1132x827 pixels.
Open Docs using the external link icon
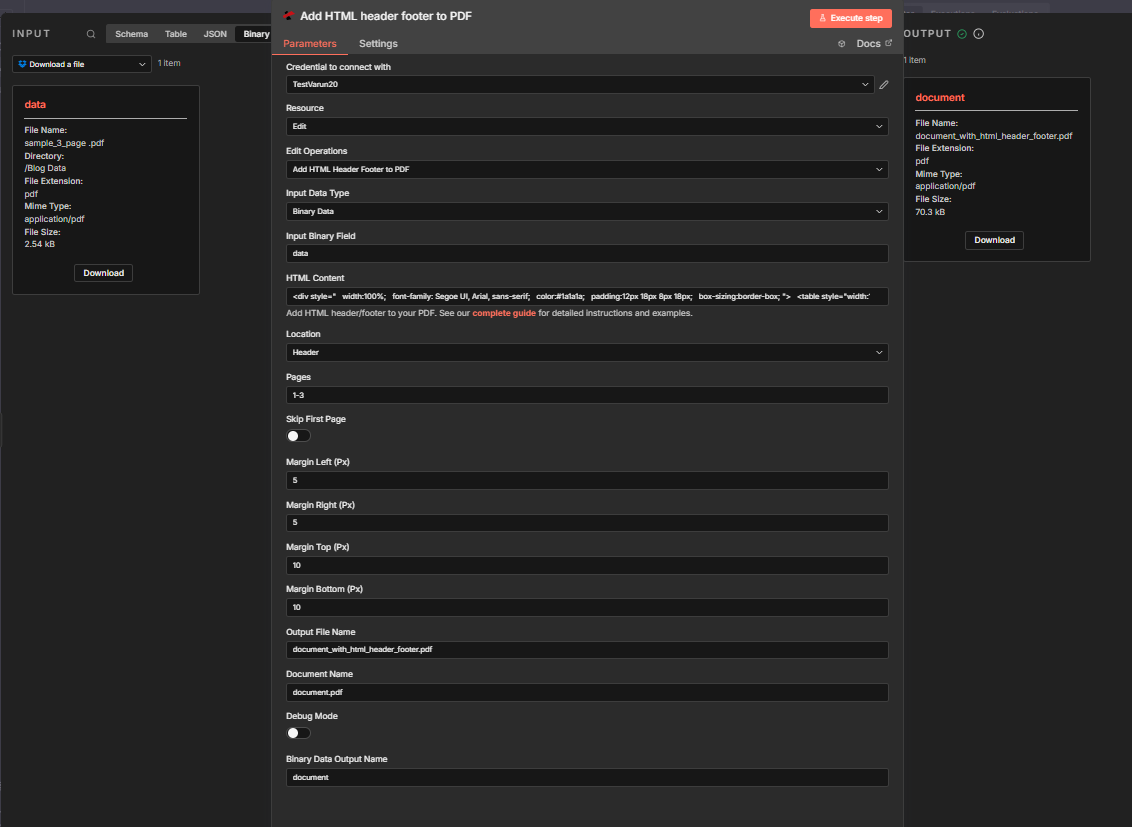pos(886,43)
